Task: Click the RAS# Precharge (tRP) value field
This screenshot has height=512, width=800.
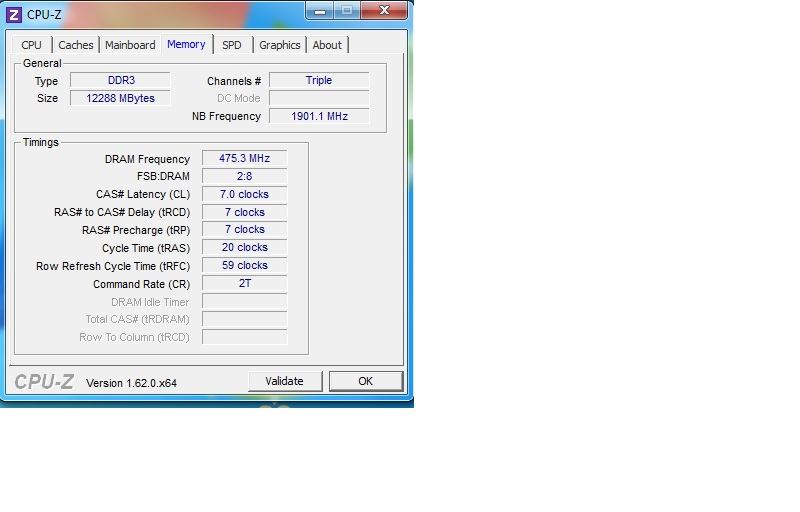Action: pos(244,229)
